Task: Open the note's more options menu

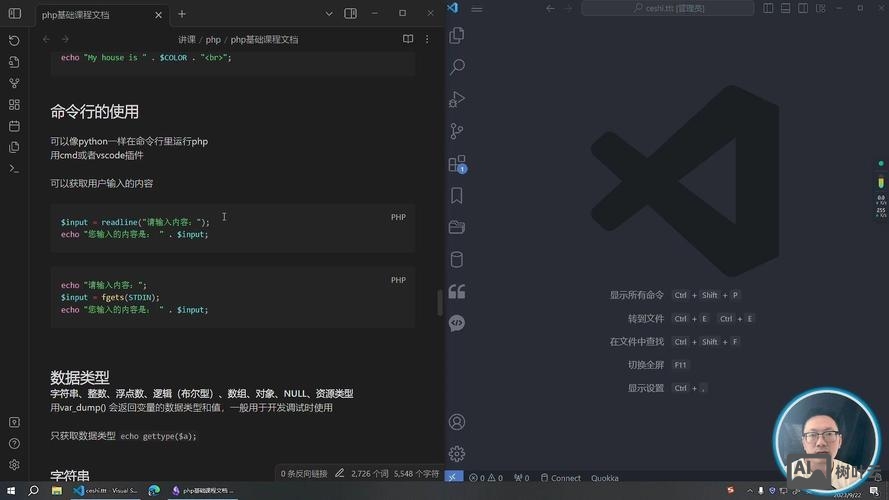Action: (427, 39)
